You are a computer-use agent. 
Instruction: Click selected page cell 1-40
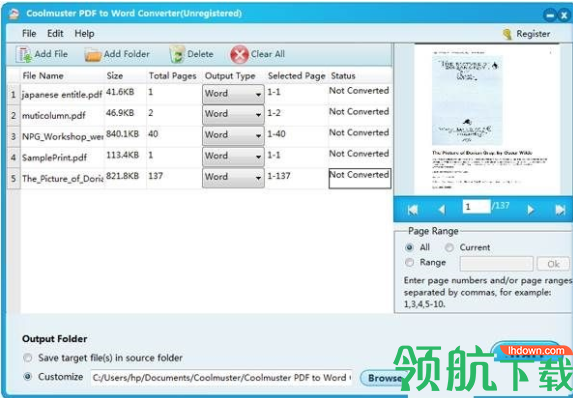click(276, 134)
